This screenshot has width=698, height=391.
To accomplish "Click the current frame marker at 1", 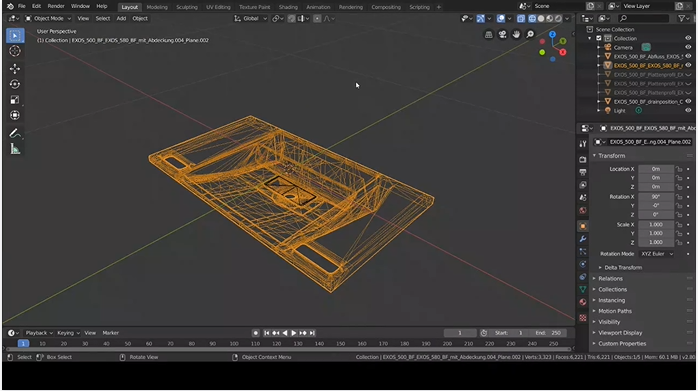I will tap(23, 344).
